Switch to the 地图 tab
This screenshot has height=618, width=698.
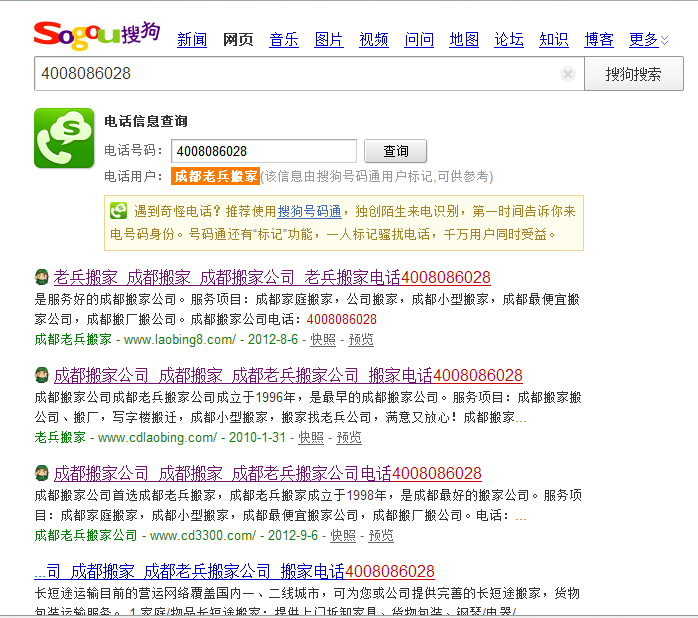(x=464, y=40)
